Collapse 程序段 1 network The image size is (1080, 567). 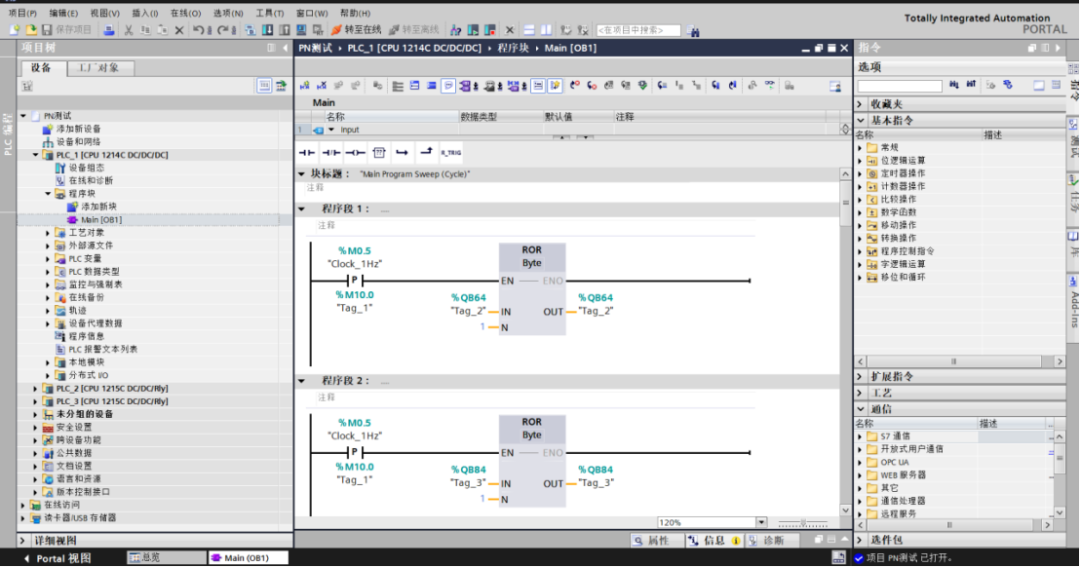[x=302, y=209]
